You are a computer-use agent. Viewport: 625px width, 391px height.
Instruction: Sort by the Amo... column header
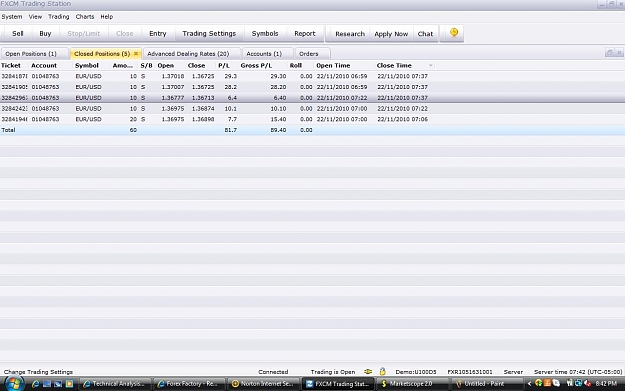point(122,65)
